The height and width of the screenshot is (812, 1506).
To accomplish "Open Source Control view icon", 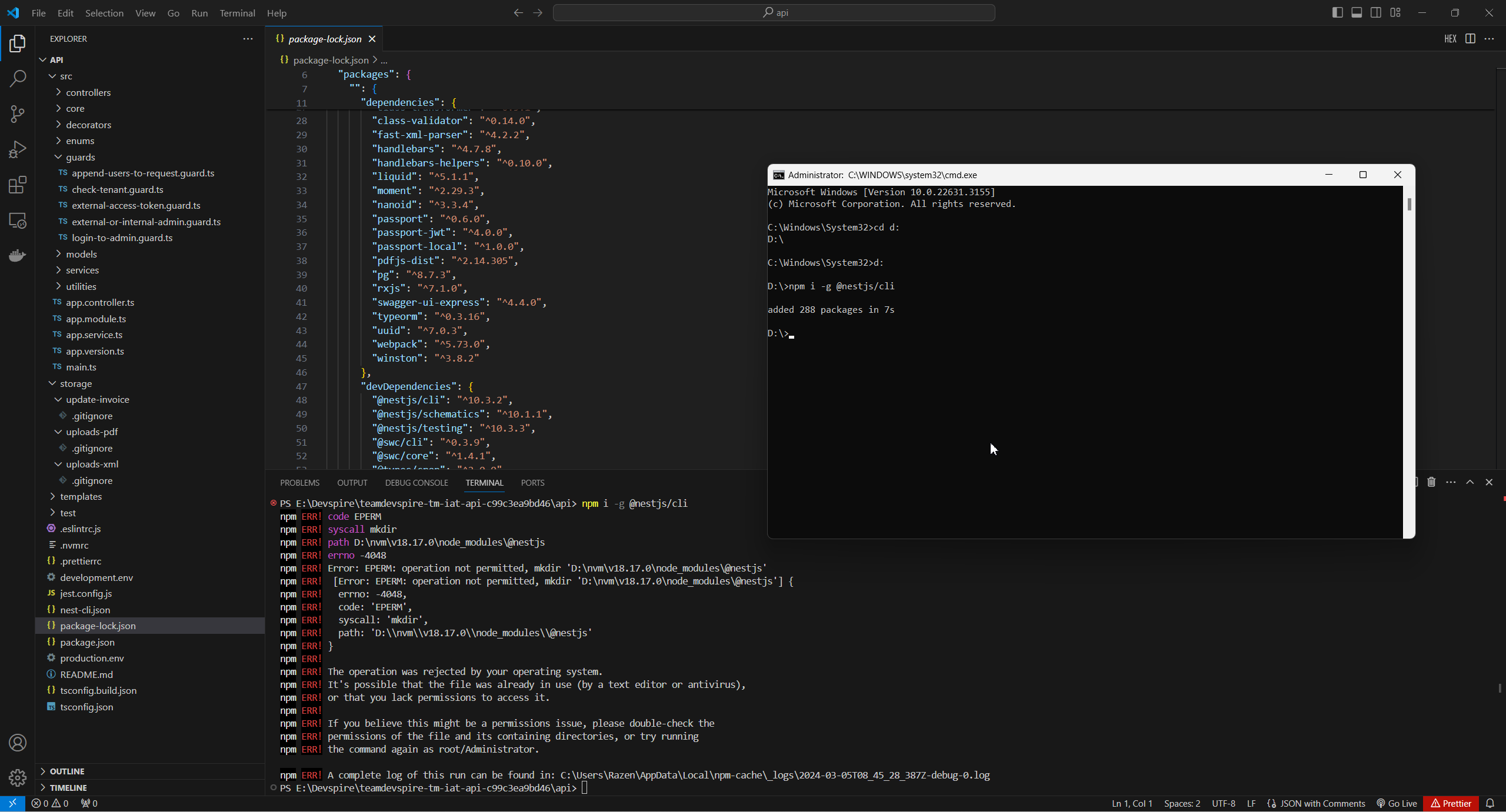I will click(18, 114).
